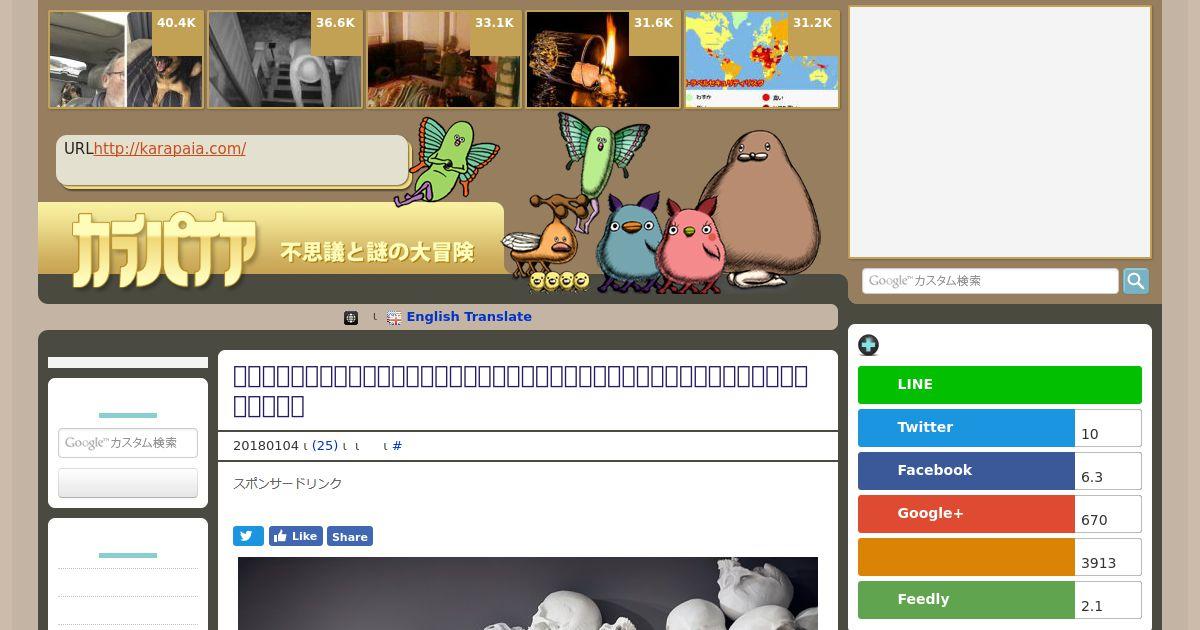Follow the http://karapaia.com/ URL link
The width and height of the screenshot is (1200, 630).
click(x=169, y=149)
